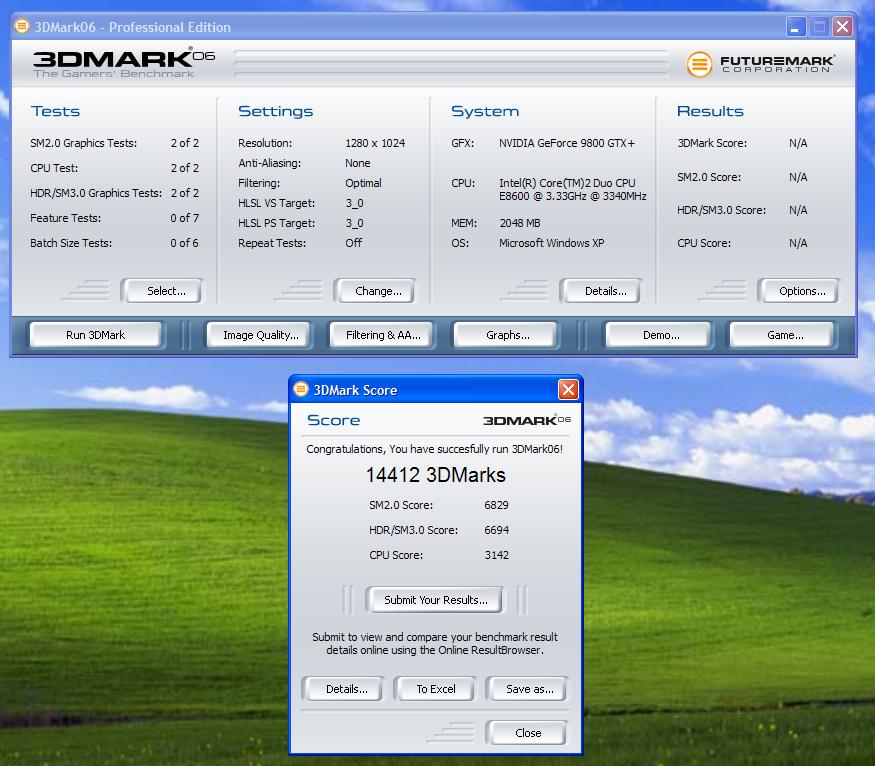Open Filtering & AA... tool
Screen dimensions: 875x766
[382, 335]
